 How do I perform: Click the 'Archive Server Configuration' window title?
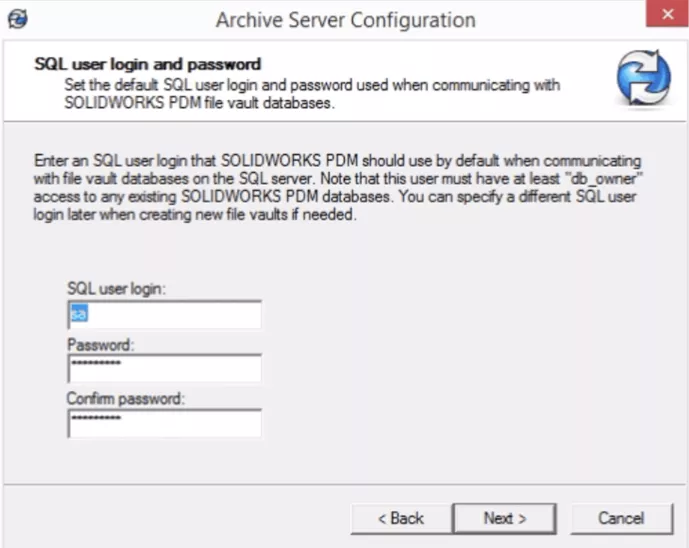pos(345,20)
